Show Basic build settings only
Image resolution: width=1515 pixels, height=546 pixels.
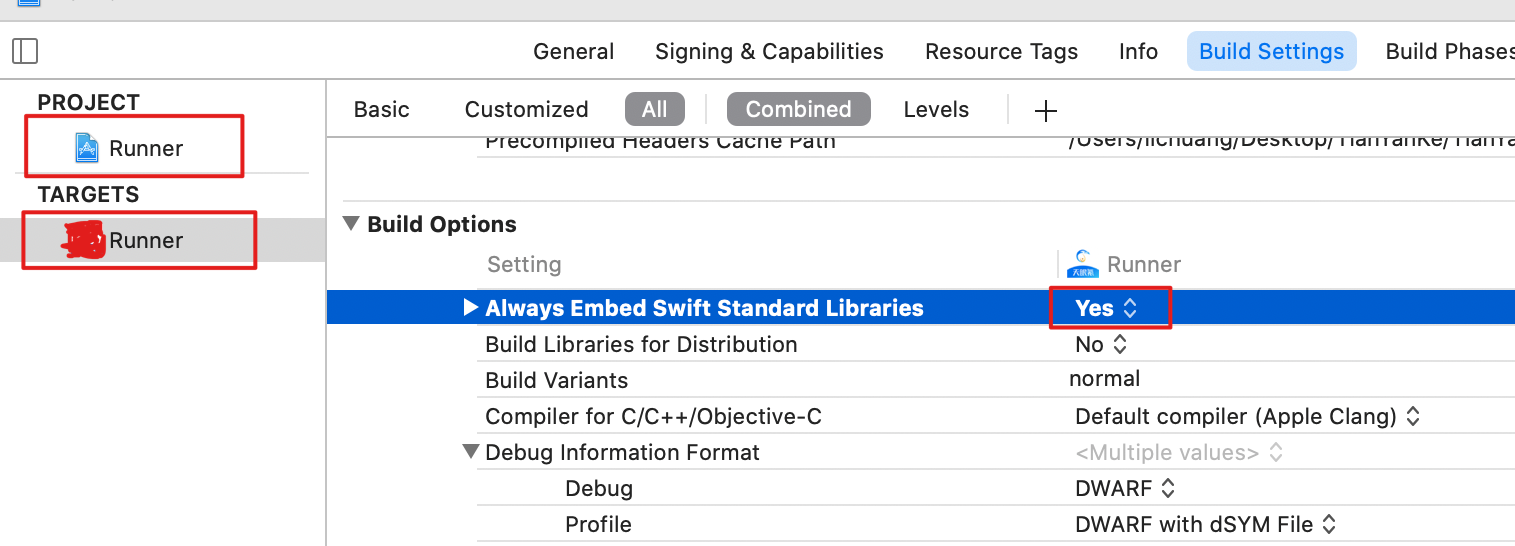[382, 109]
